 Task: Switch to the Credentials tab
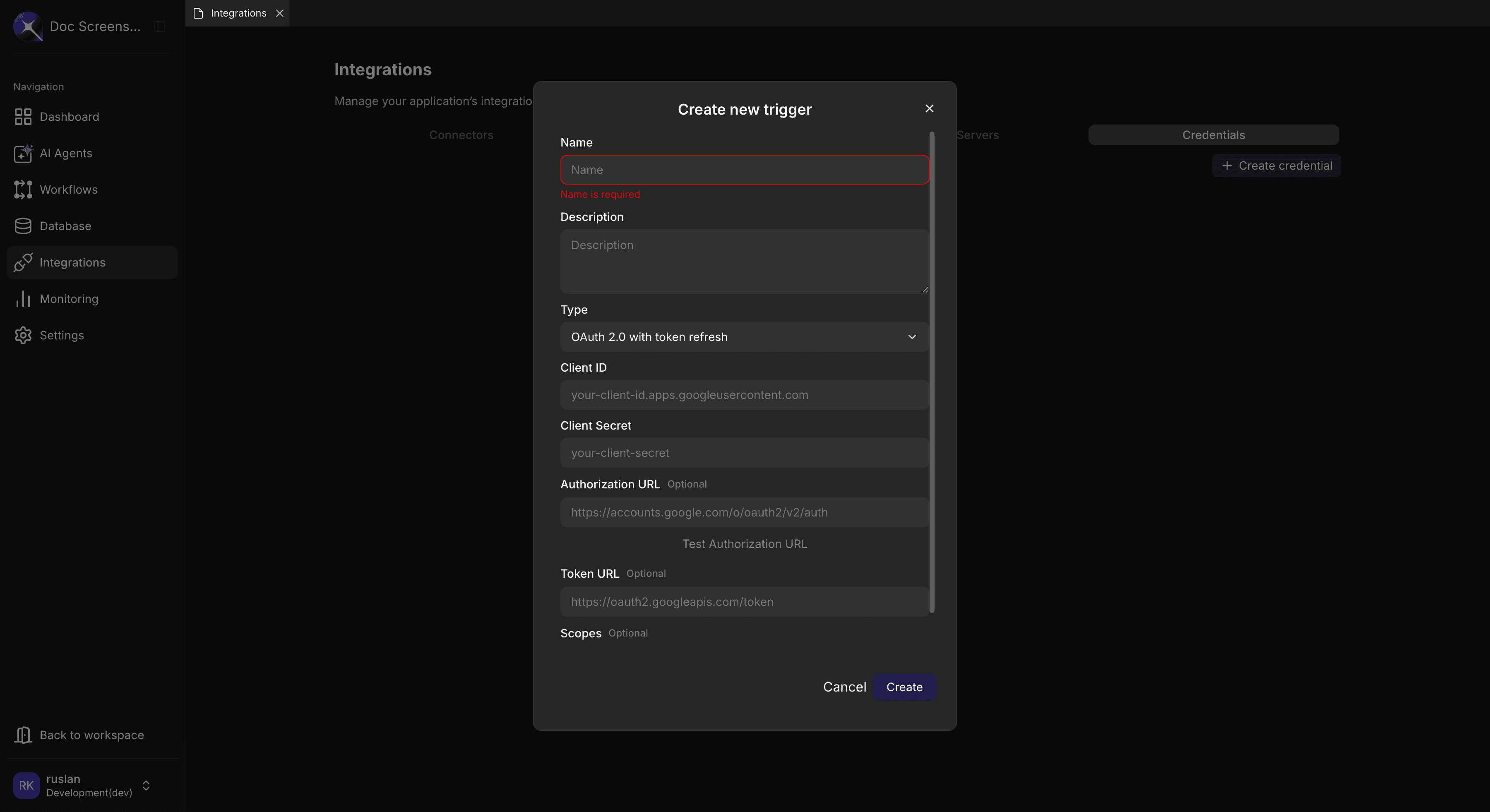1213,135
